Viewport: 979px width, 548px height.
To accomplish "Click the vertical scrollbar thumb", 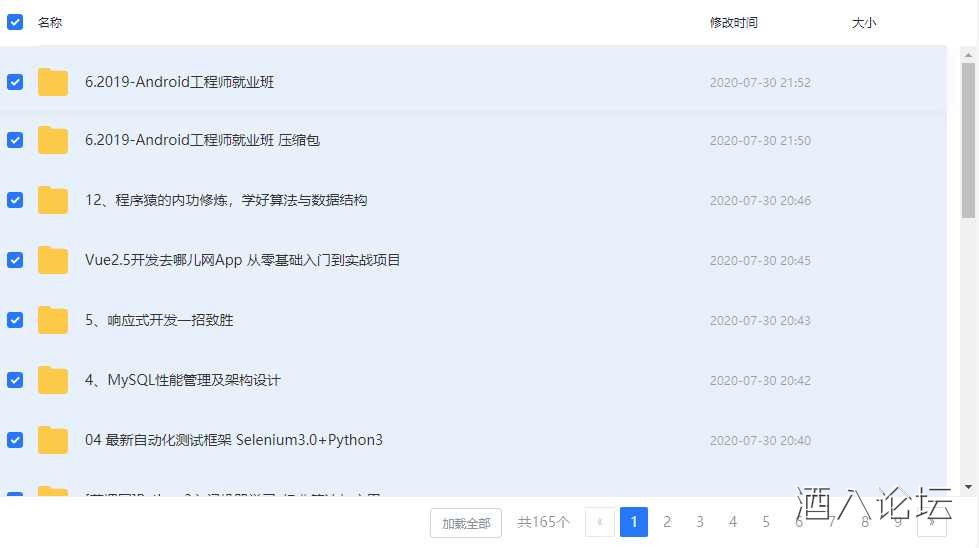I will 968,140.
